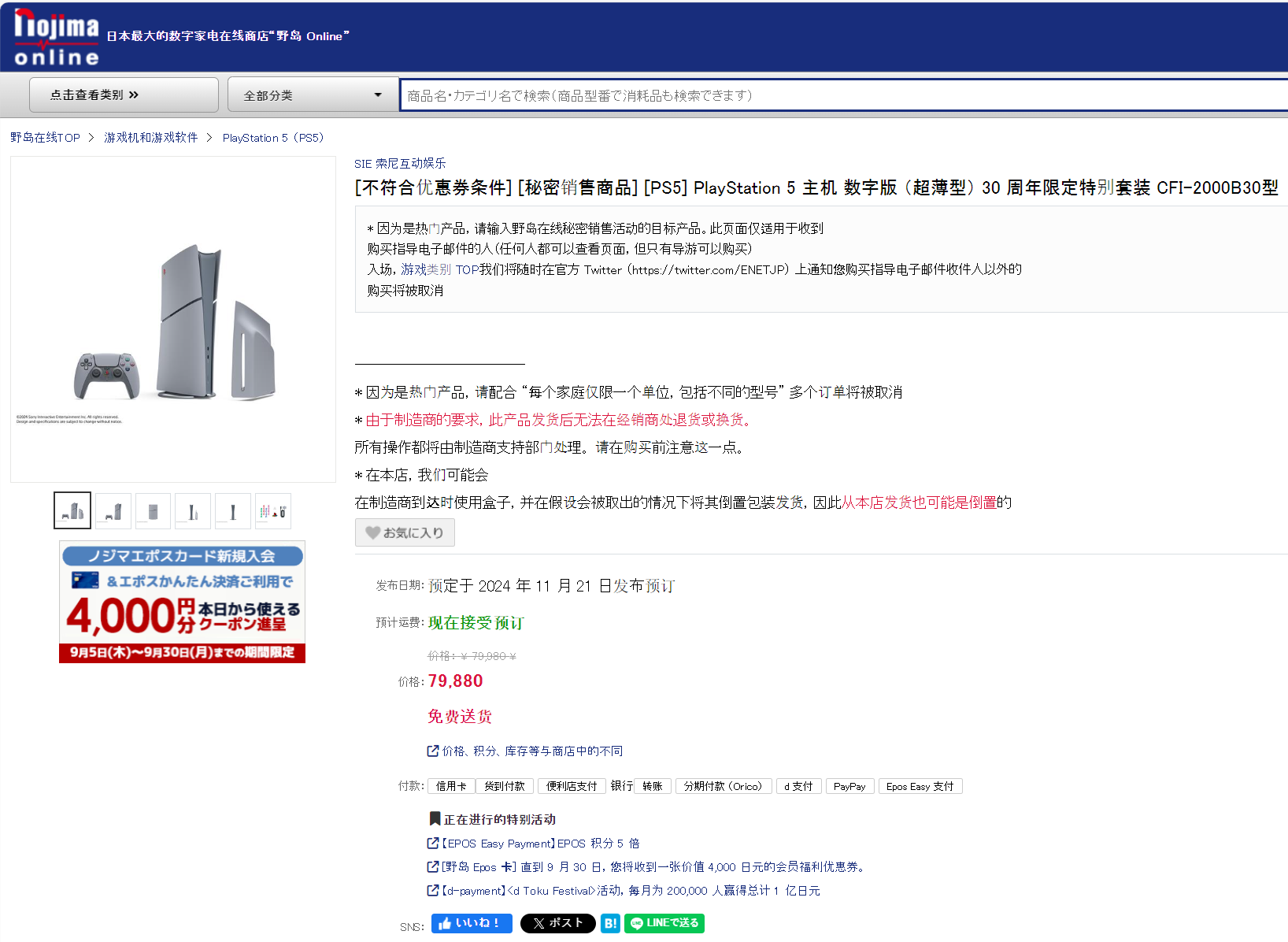Add to favorites with お気に入り button
Image resolution: width=1288 pixels, height=942 pixels.
tap(405, 532)
